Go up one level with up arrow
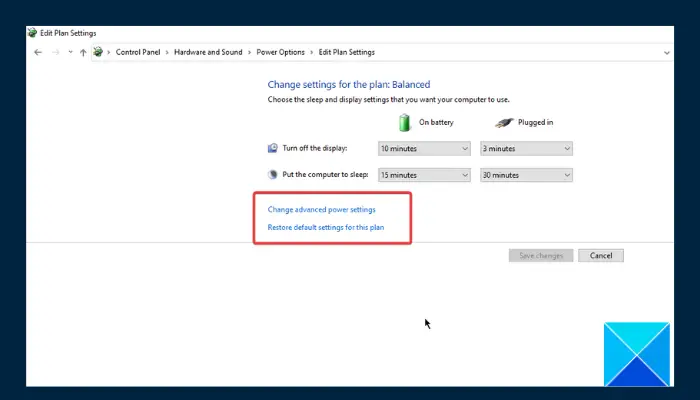This screenshot has width=700, height=400. coord(83,52)
